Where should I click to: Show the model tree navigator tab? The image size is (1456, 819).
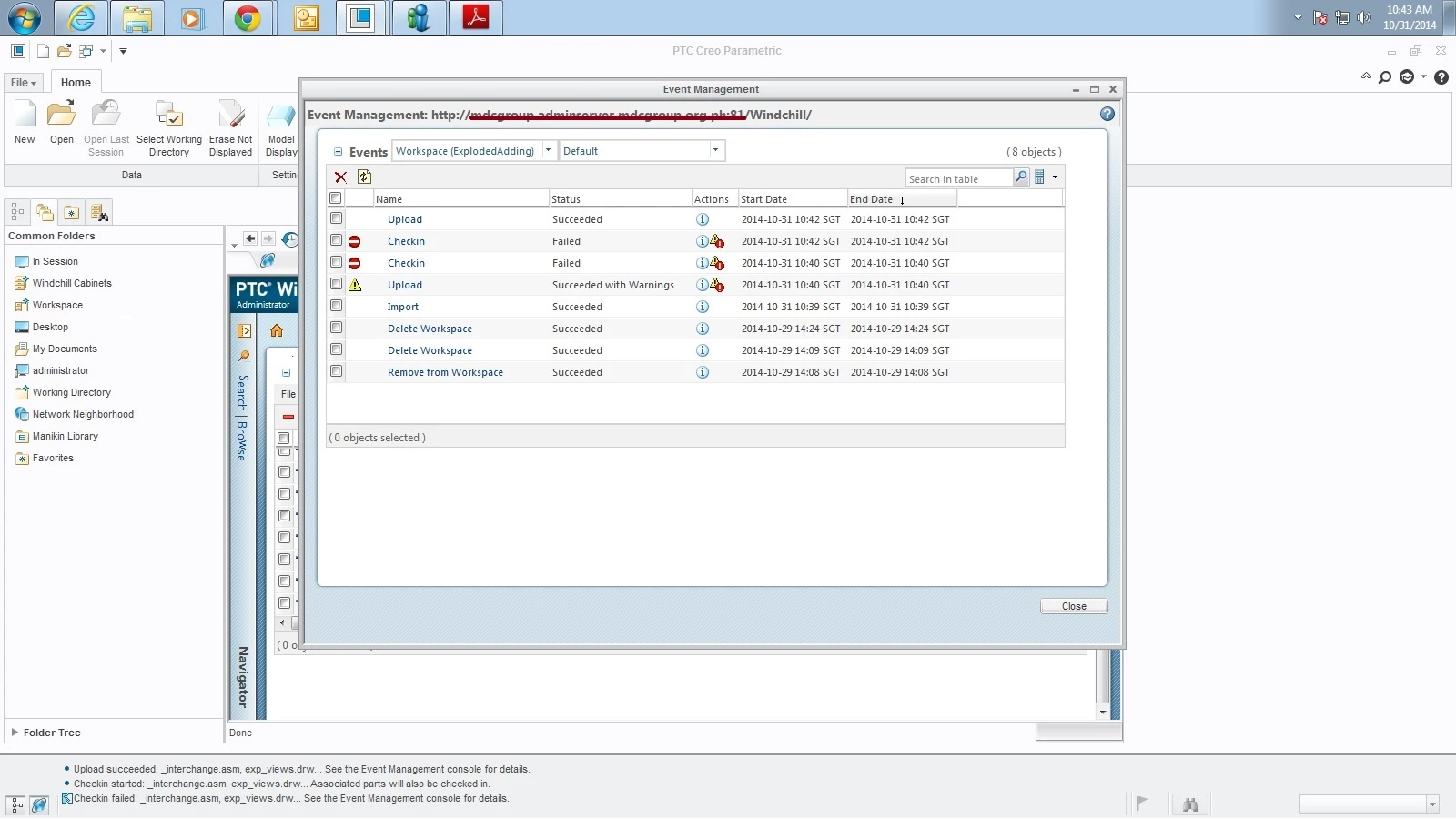(18, 212)
